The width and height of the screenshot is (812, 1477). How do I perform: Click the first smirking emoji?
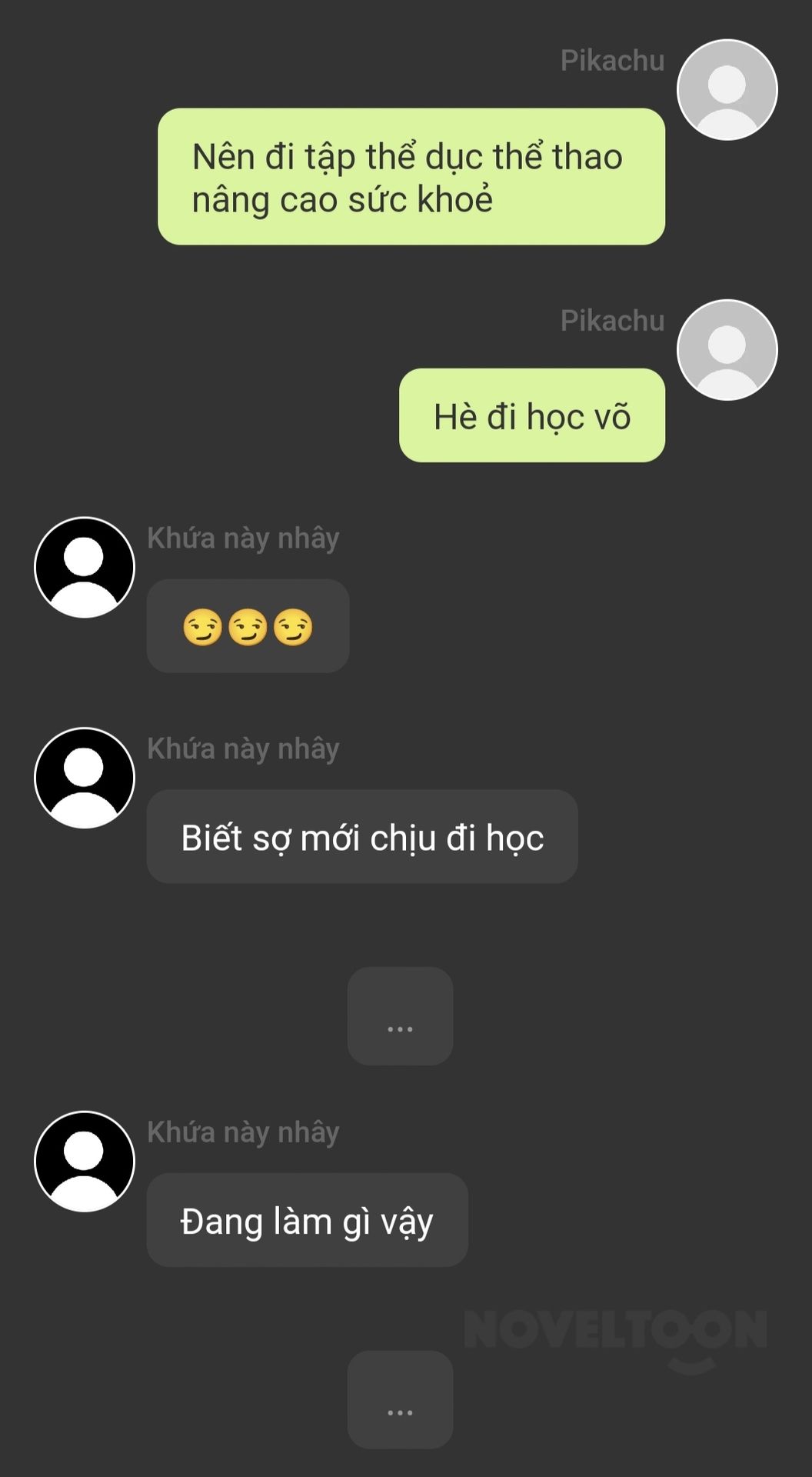pyautogui.click(x=202, y=627)
